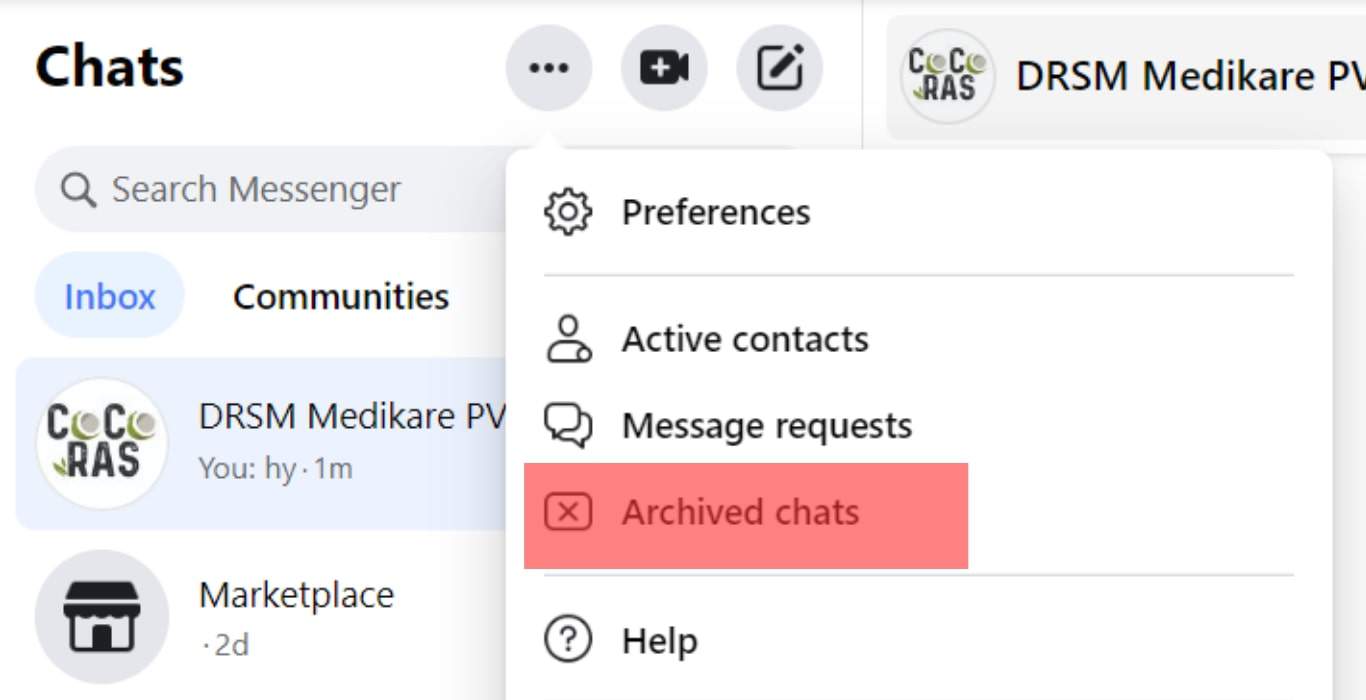Click the Message requests speech bubble icon
The image size is (1366, 700).
click(x=568, y=425)
